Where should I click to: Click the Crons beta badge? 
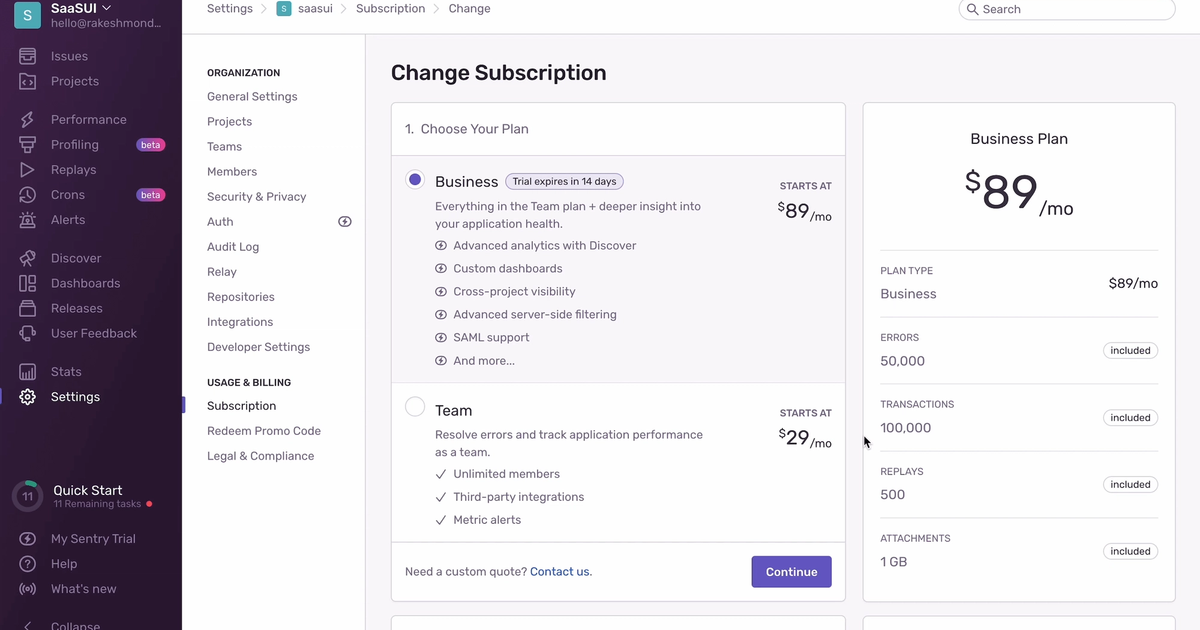pyautogui.click(x=150, y=195)
